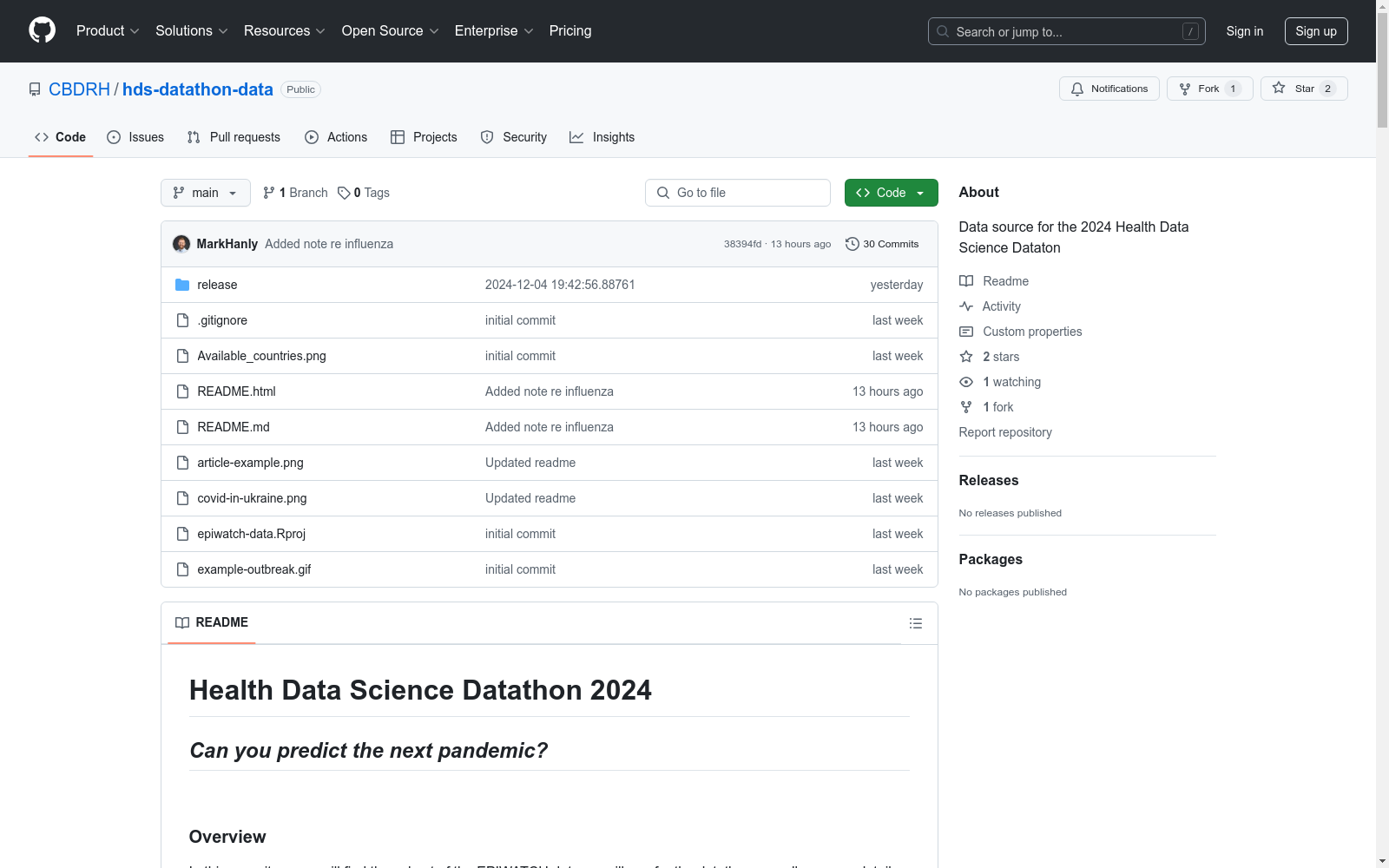Open the green Code dropdown
The image size is (1389, 868).
click(891, 193)
